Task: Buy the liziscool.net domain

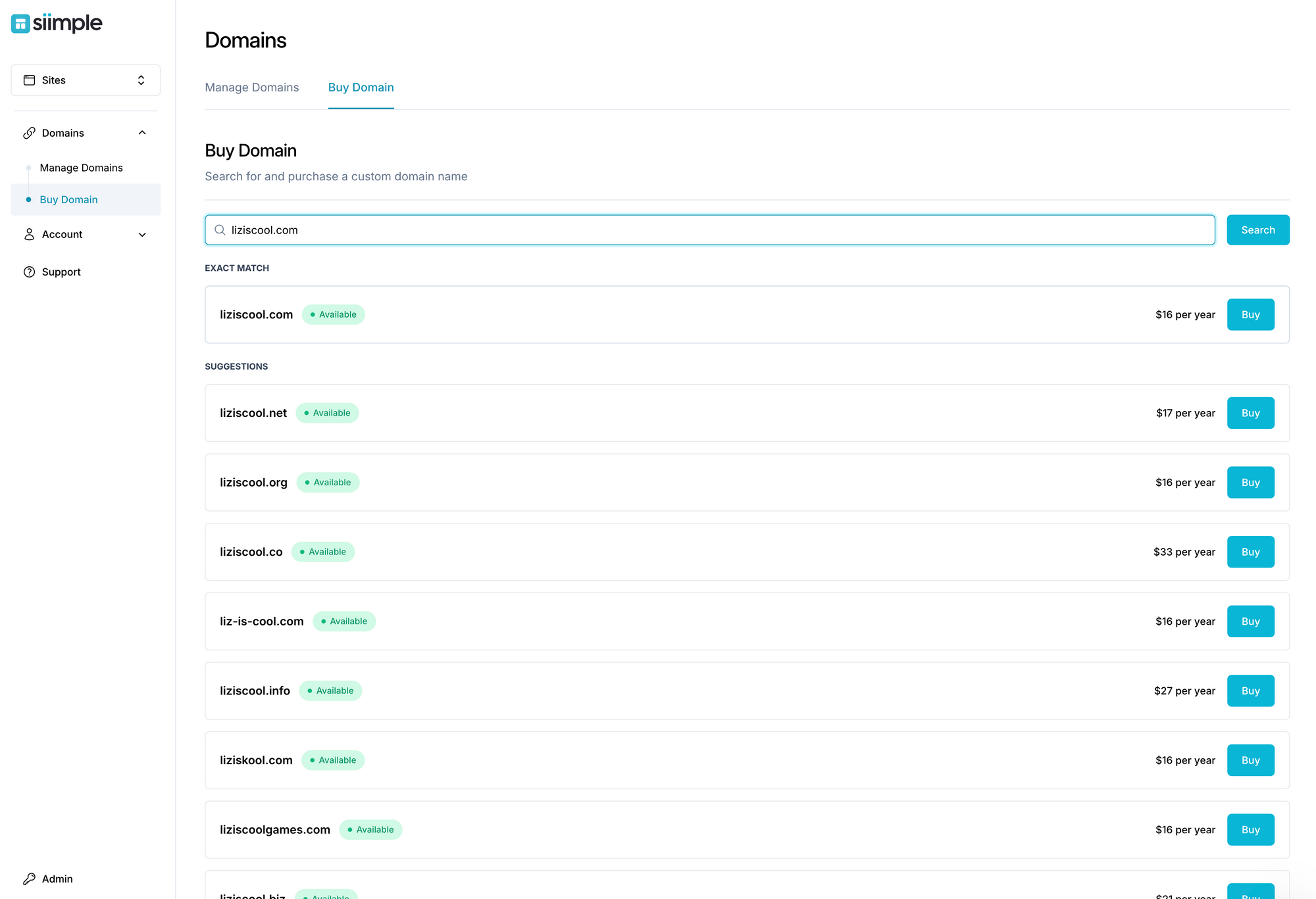Action: [1250, 413]
